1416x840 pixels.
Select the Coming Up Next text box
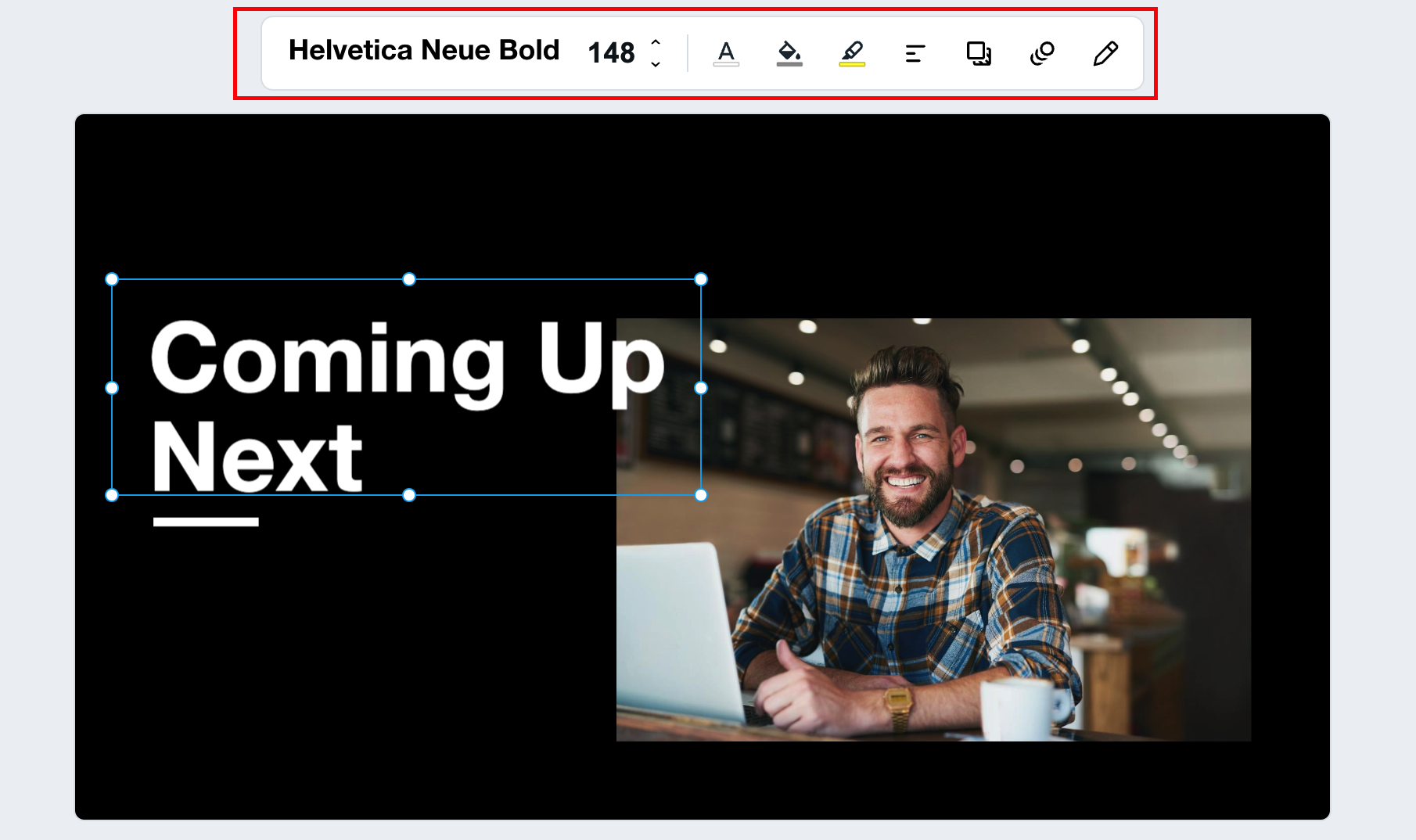(x=352, y=360)
